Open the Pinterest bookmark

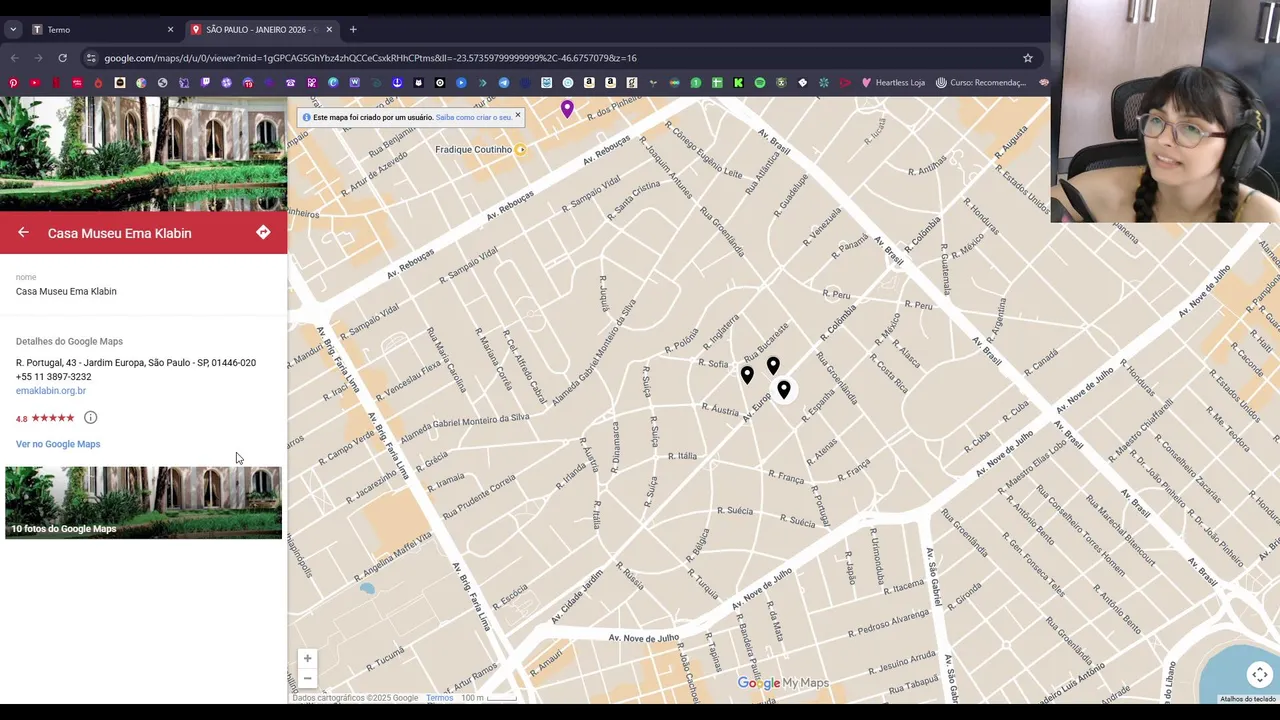pyautogui.click(x=13, y=83)
